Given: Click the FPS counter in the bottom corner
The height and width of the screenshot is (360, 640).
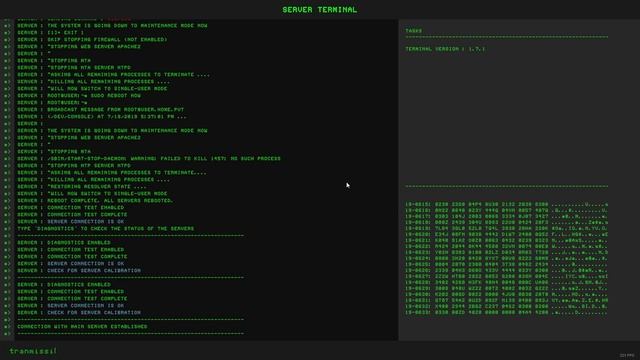Looking at the screenshot, I should 627,356.
